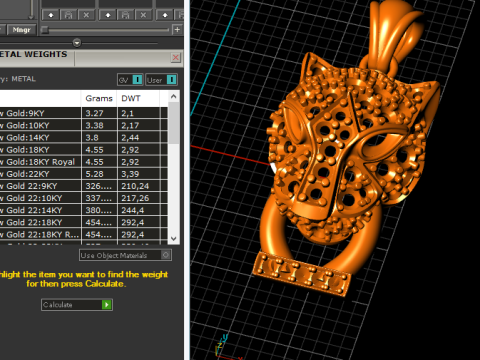Image resolution: width=480 pixels, height=360 pixels.
Task: Click the Grams column header
Action: click(99, 98)
